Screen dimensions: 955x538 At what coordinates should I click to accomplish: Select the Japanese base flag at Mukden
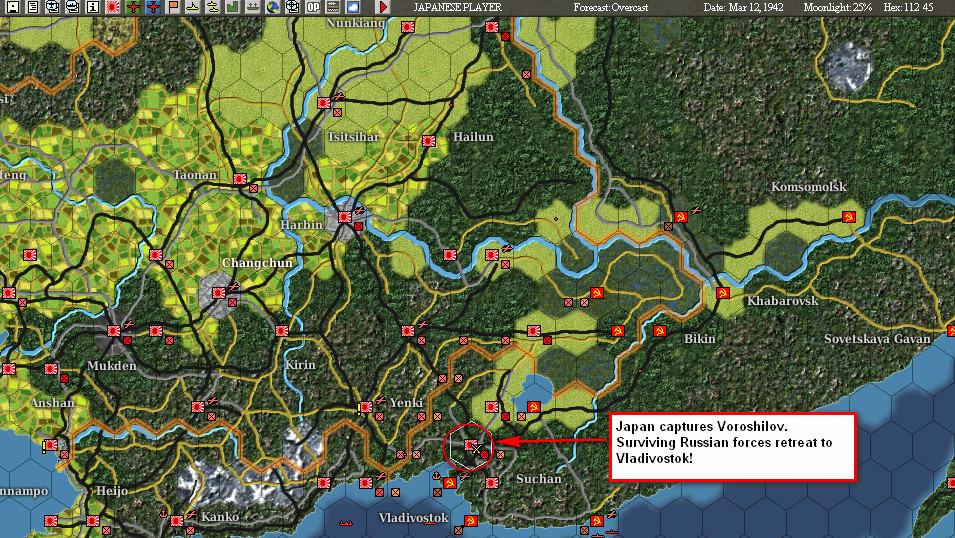coord(114,331)
